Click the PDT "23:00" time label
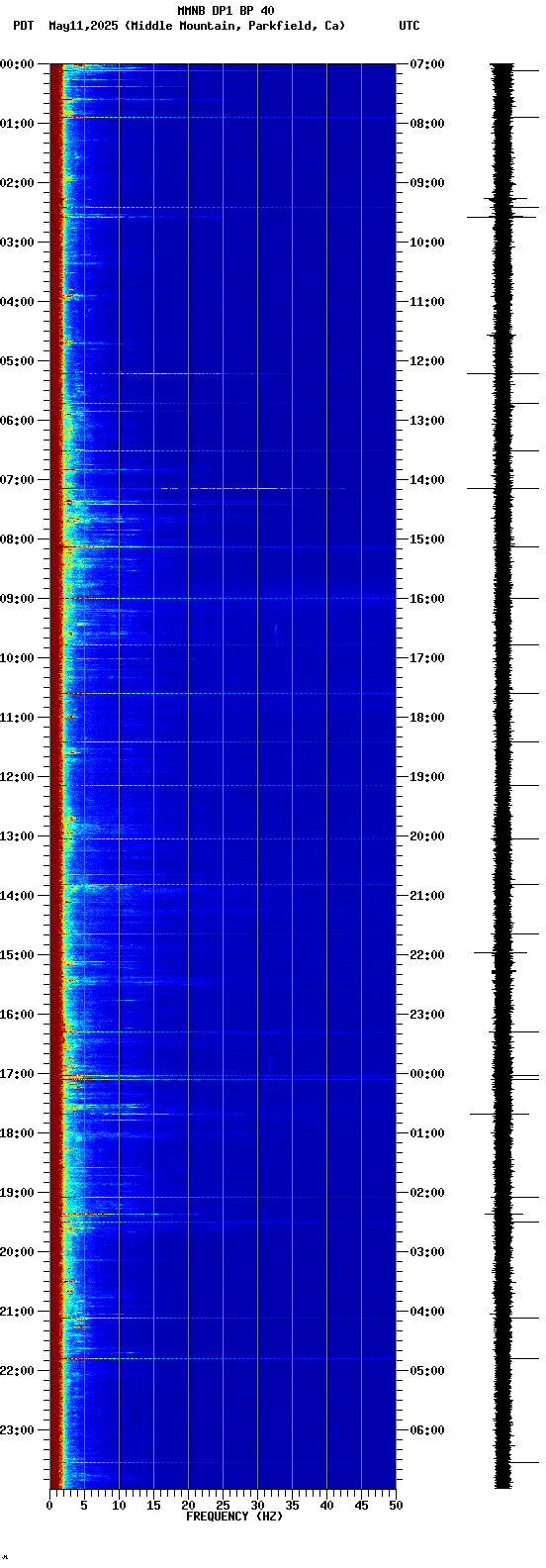The image size is (546, 1568). click(x=17, y=1430)
